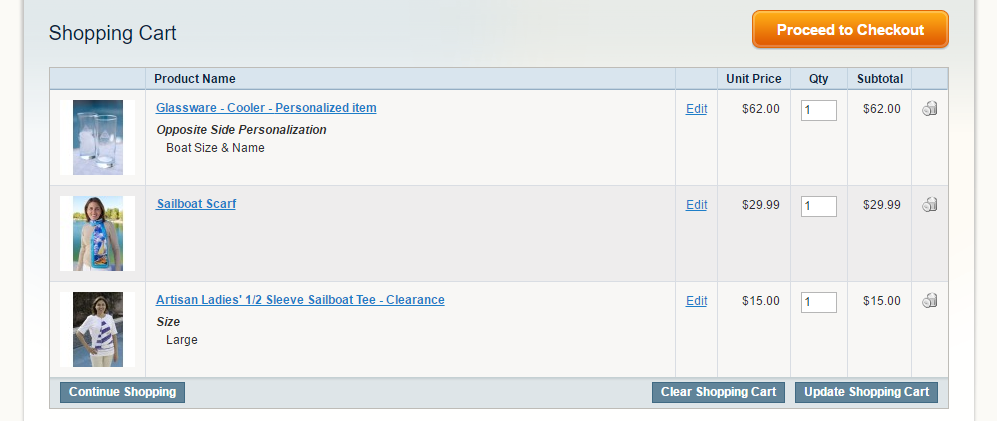
Task: Open the Glassware - Cooler product link
Action: (266, 108)
